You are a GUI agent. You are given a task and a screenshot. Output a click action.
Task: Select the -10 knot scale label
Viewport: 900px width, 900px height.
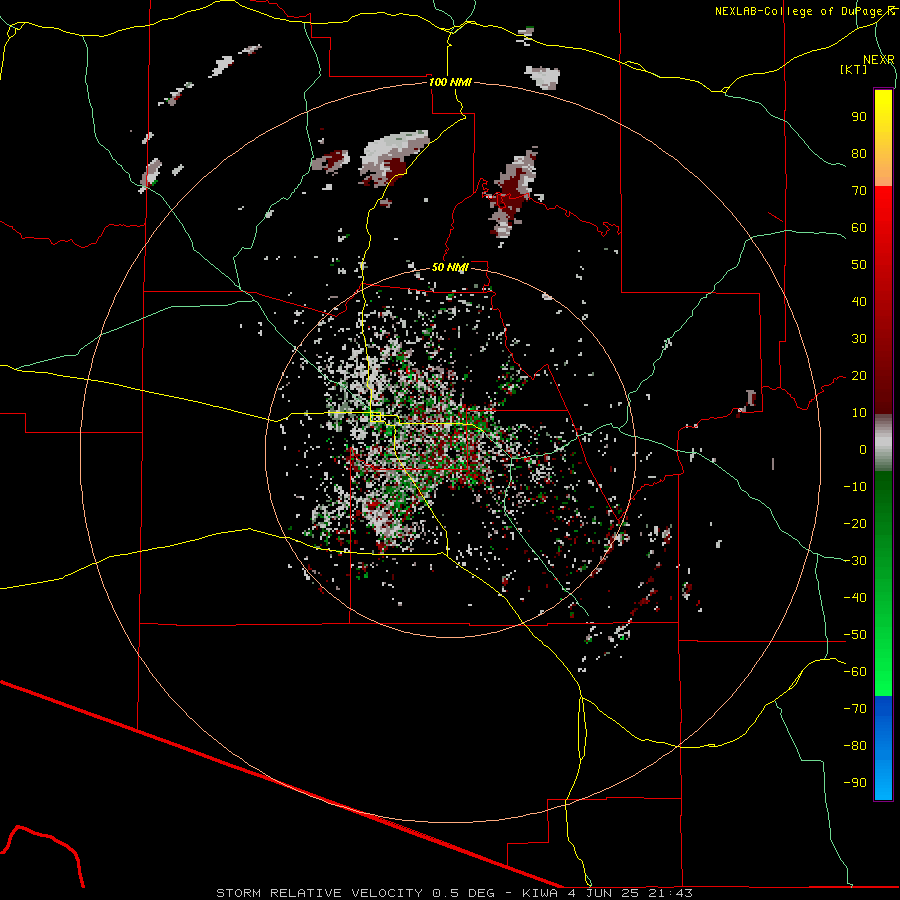(x=855, y=487)
